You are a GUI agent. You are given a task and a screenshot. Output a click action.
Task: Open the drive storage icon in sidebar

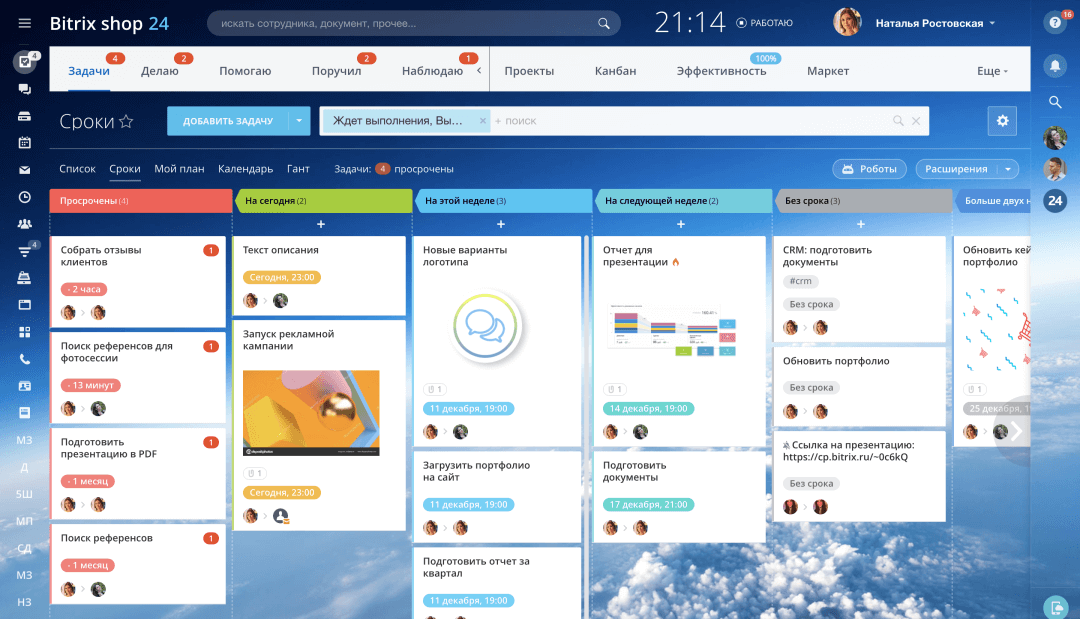click(x=24, y=116)
